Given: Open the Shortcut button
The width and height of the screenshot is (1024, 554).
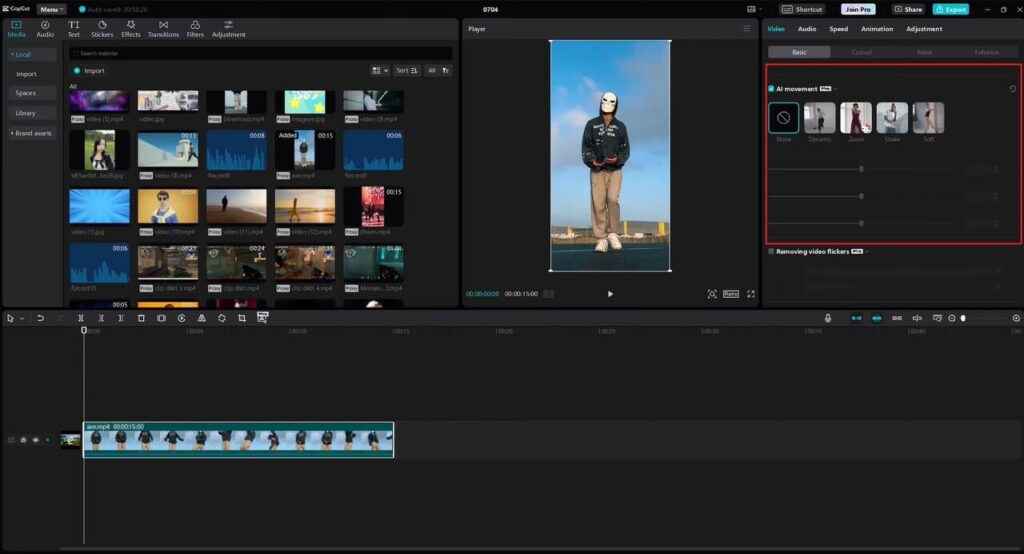Looking at the screenshot, I should pos(802,10).
